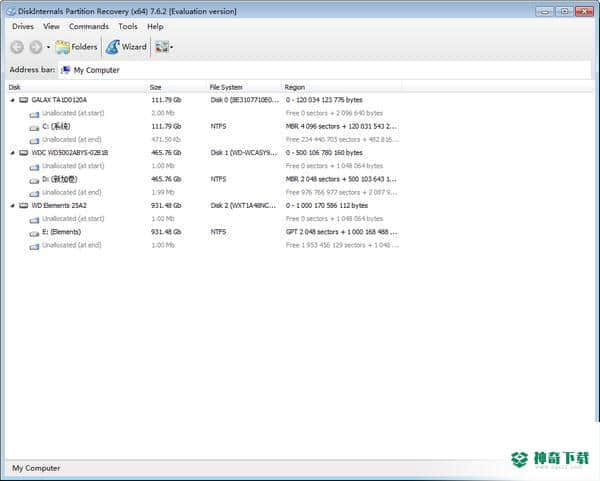Collapse the WDC WD5002ABYS disk node

[12, 153]
